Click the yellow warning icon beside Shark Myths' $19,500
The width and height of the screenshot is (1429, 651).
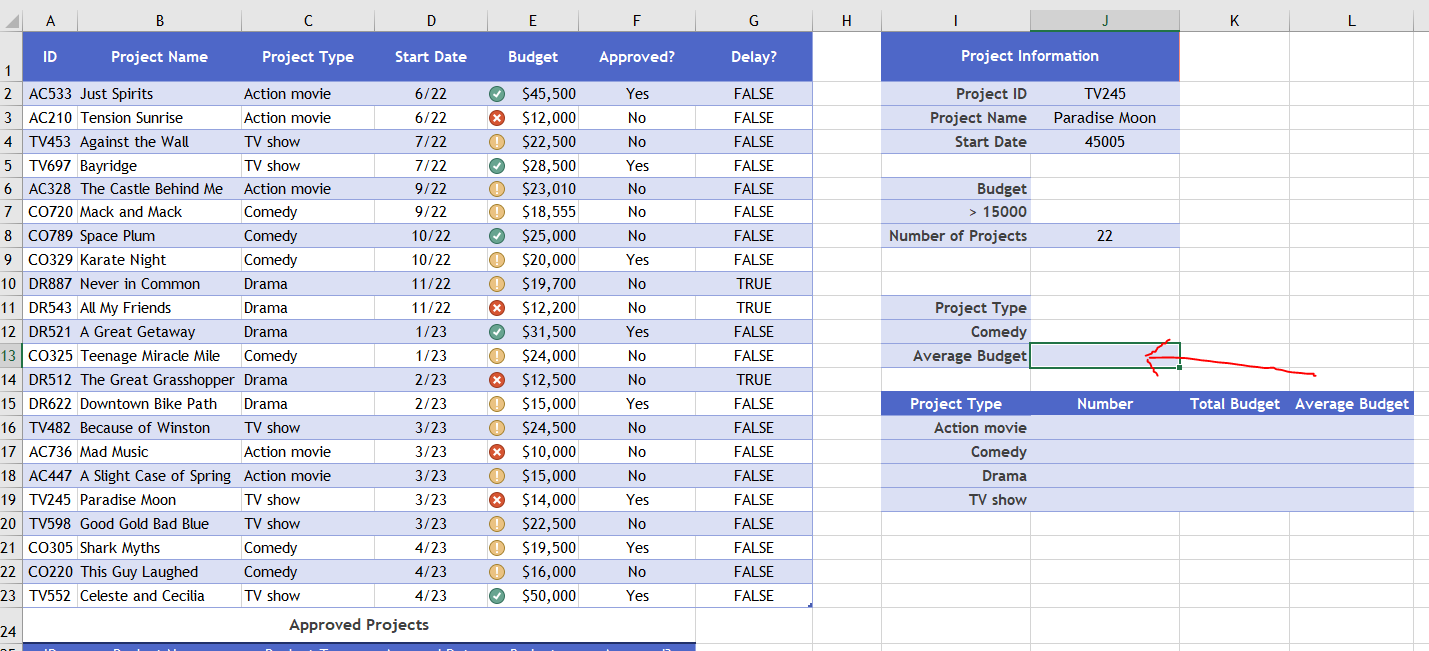pyautogui.click(x=497, y=547)
